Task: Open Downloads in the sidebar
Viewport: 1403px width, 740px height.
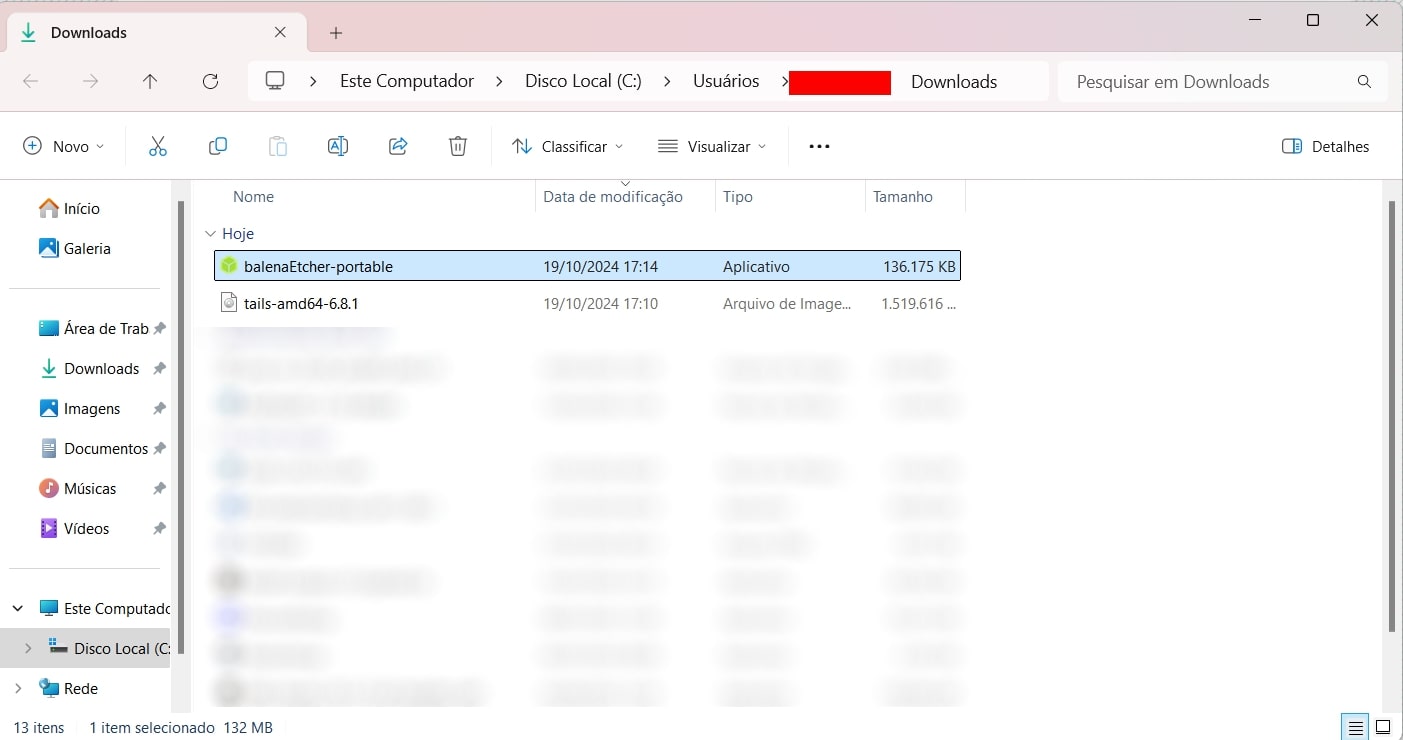Action: tap(89, 368)
